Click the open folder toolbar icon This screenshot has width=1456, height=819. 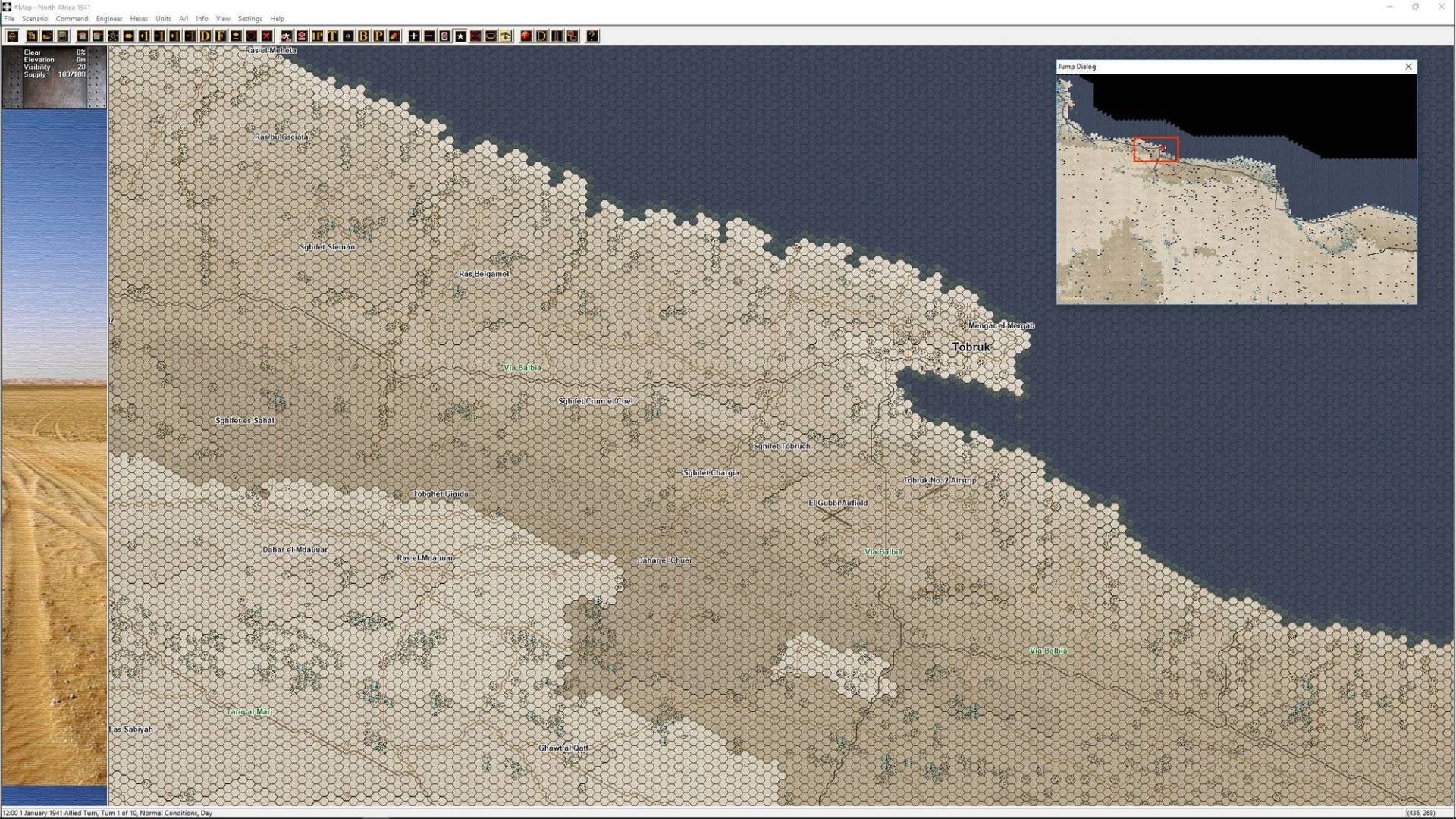click(47, 36)
